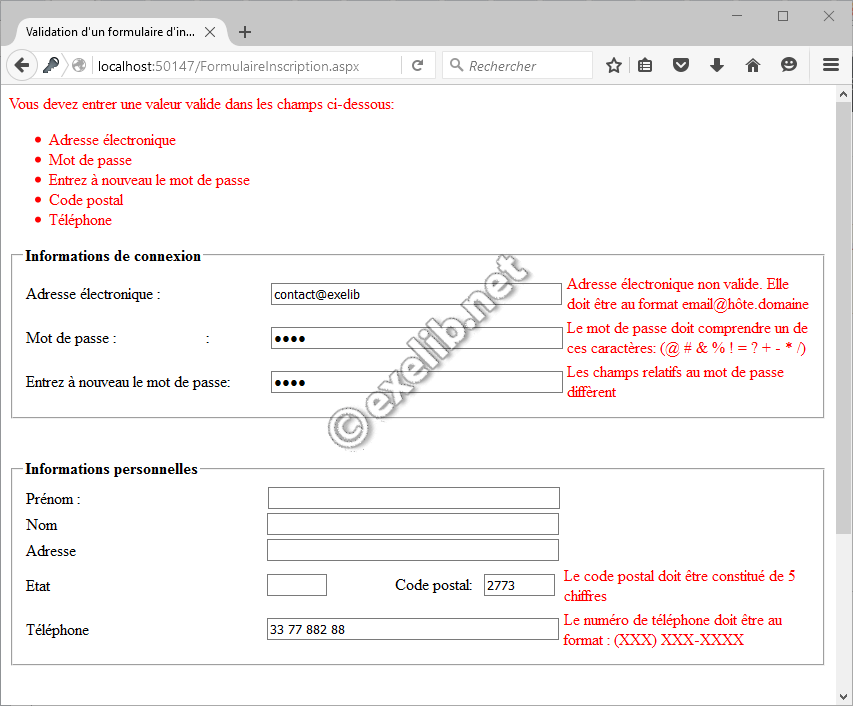Screen dimensions: 853x706
Task: Click the Nom input field
Action: click(x=413, y=524)
